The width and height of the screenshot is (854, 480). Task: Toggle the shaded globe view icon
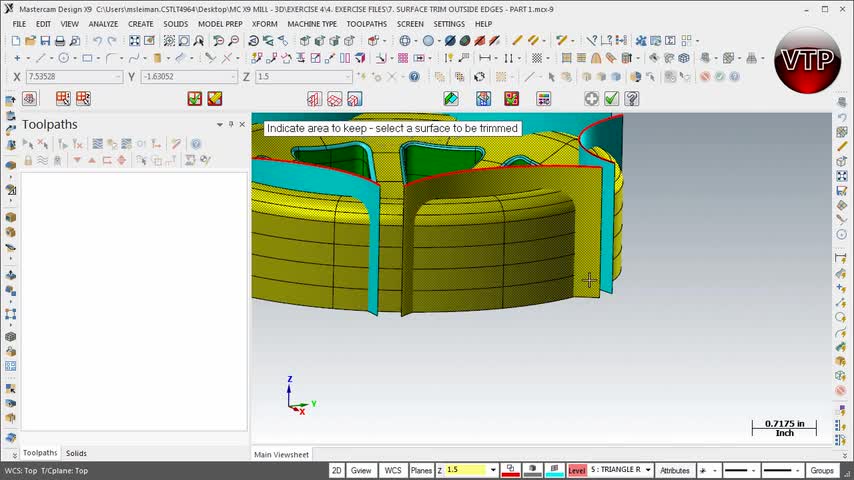tap(429, 41)
